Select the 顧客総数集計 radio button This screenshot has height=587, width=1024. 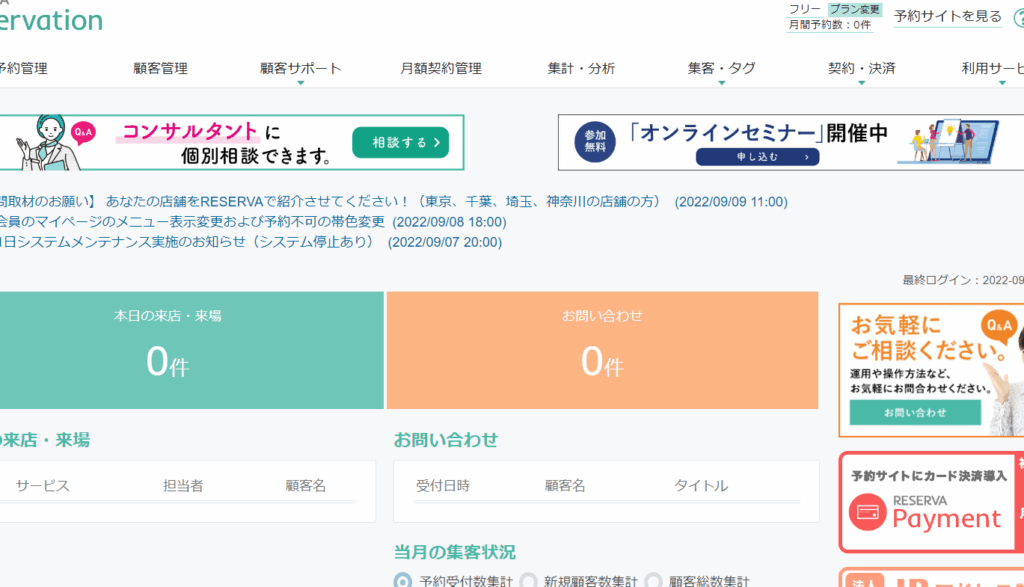(x=653, y=581)
